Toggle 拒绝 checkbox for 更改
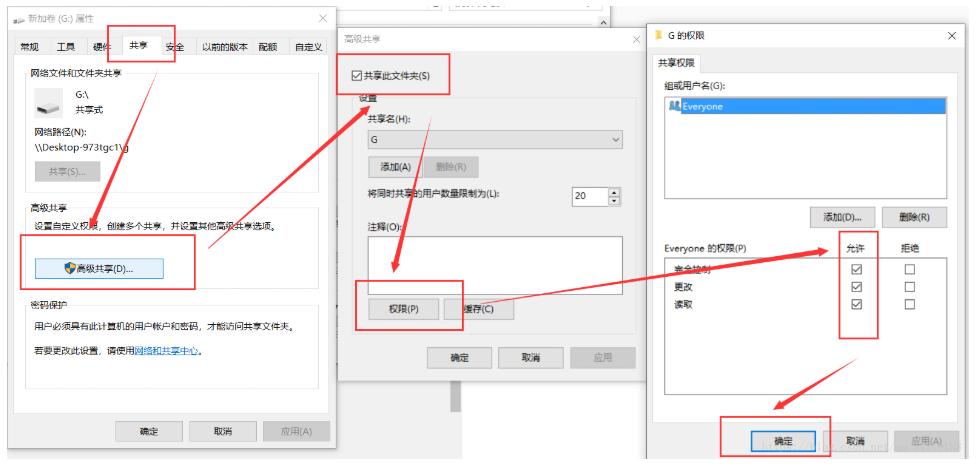Viewport: 979px width, 474px height. coord(910,287)
